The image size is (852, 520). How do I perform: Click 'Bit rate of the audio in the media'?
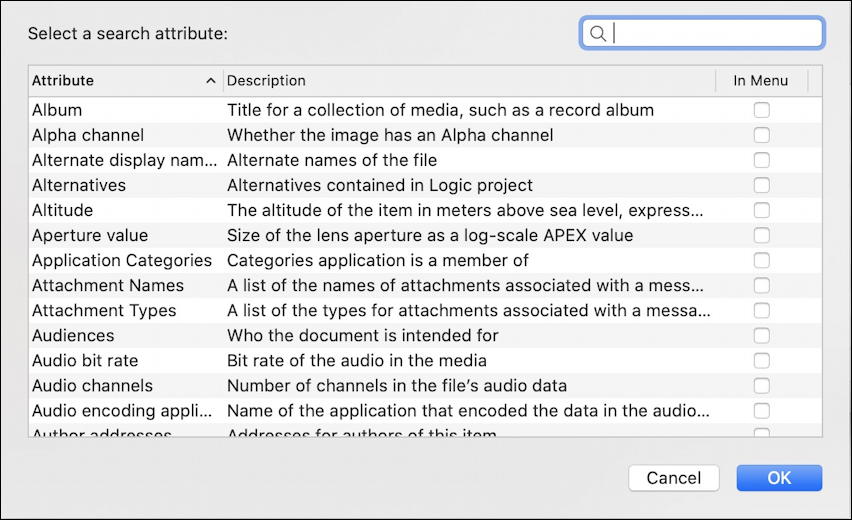(357, 360)
